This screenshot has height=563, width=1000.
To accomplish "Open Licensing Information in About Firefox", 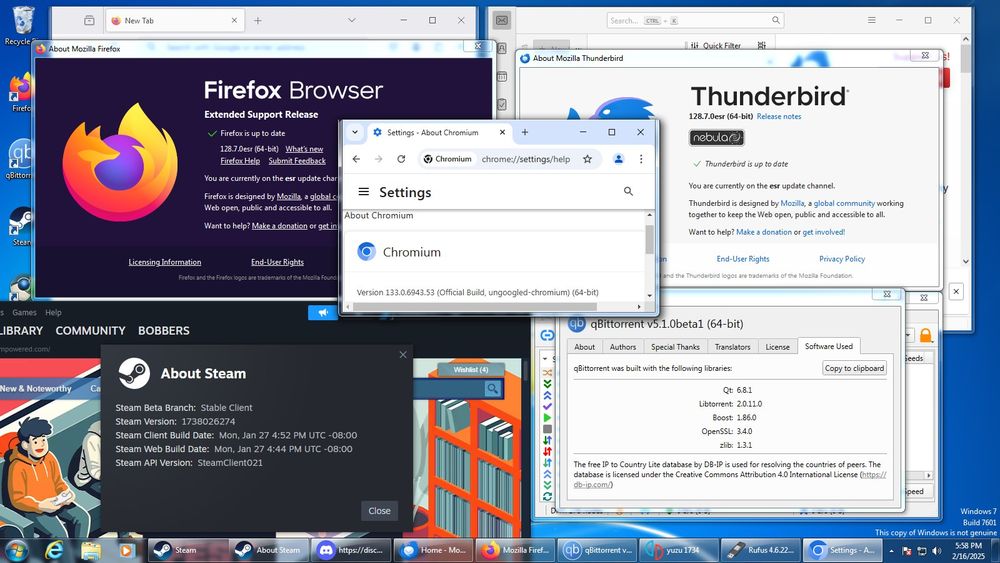I will pos(165,262).
